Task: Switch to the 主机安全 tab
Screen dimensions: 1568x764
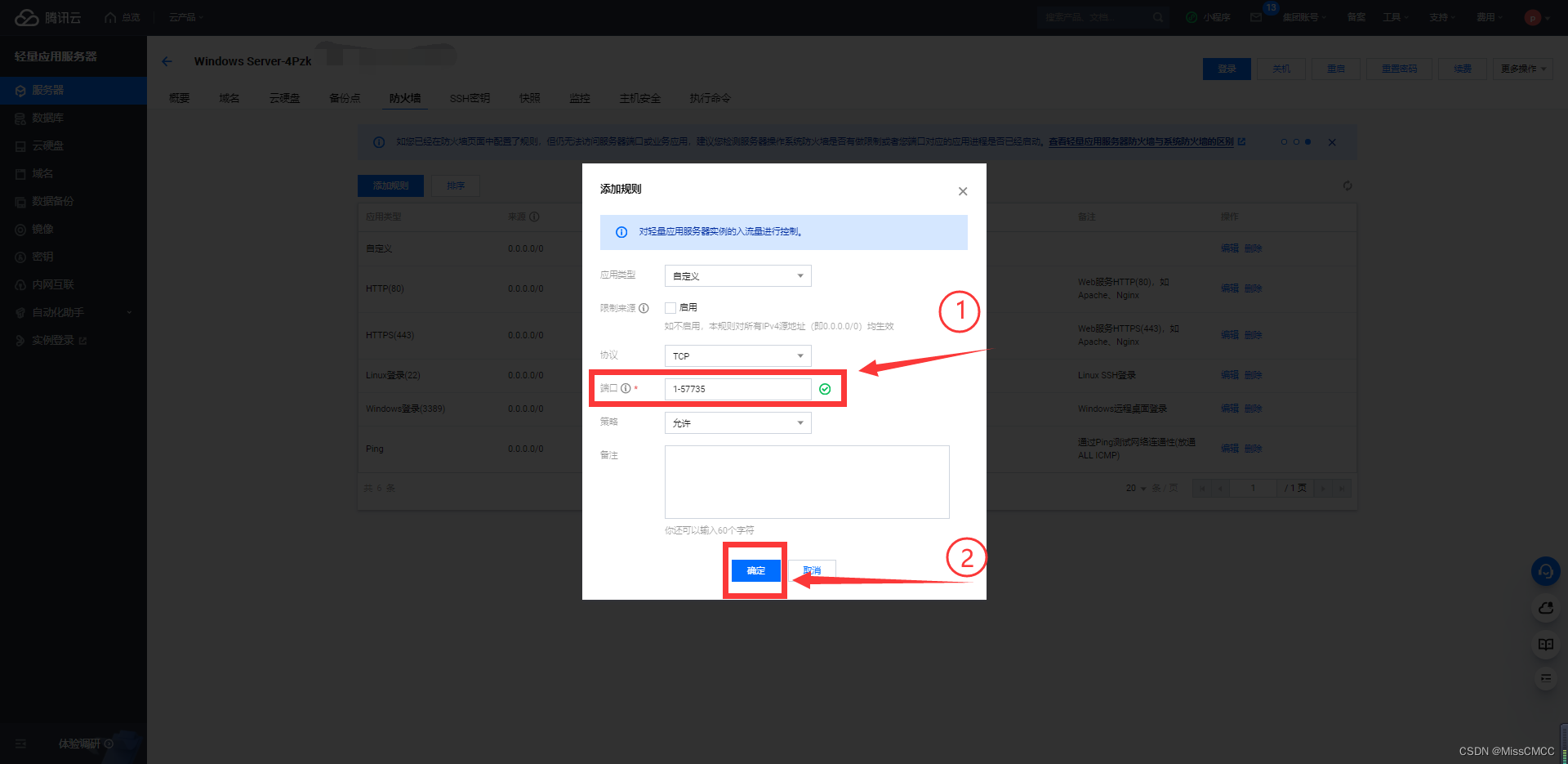Action: point(639,98)
